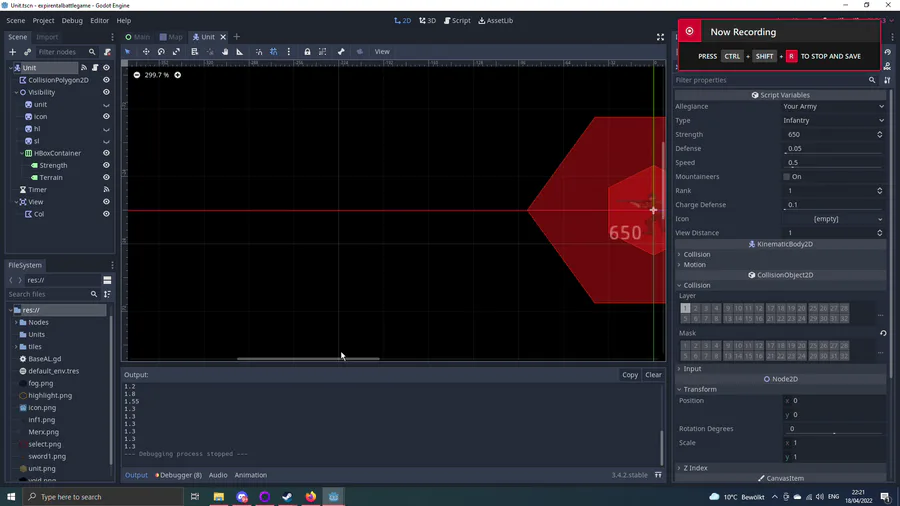Screen dimensions: 900x506
Task: Open the Debug menu
Action: [x=72, y=21]
